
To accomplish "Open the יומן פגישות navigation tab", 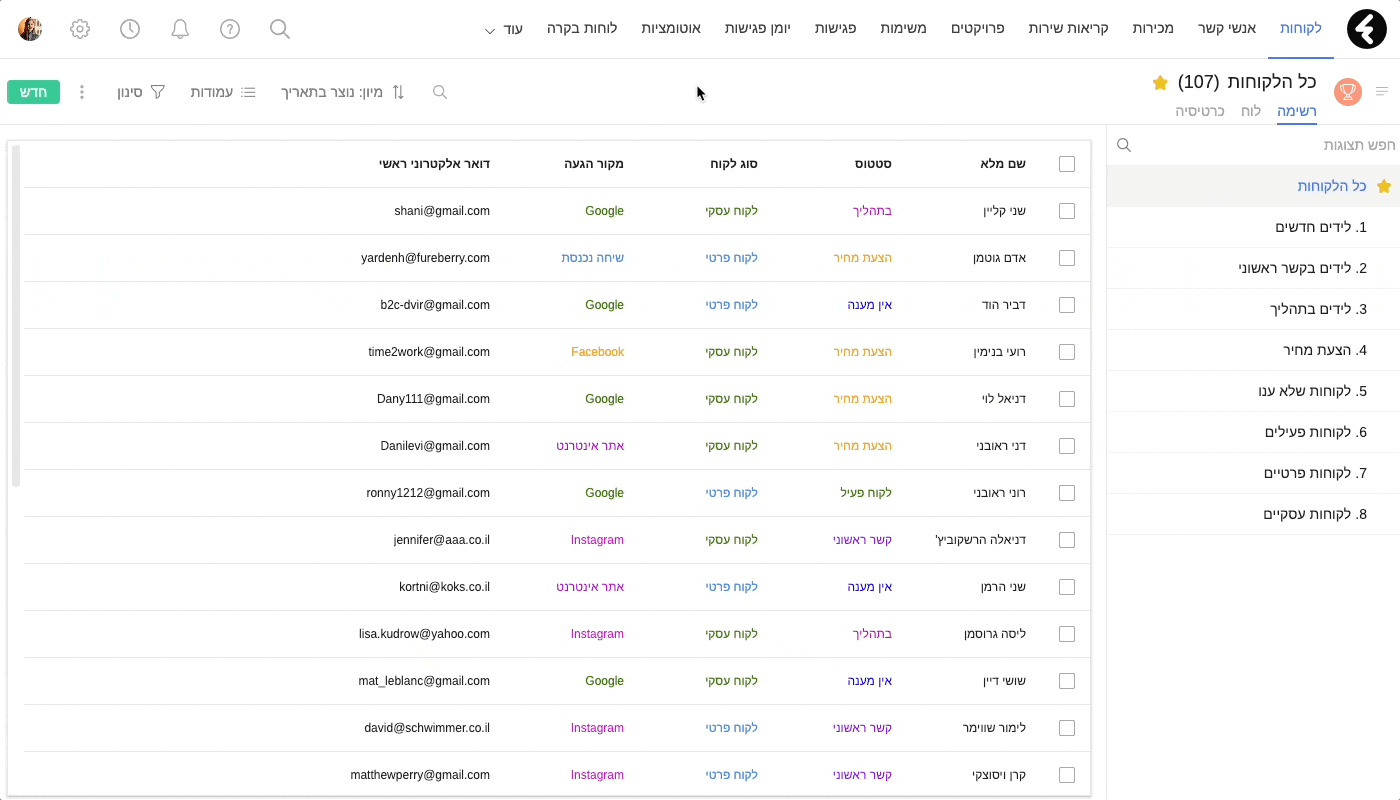I will 757,28.
